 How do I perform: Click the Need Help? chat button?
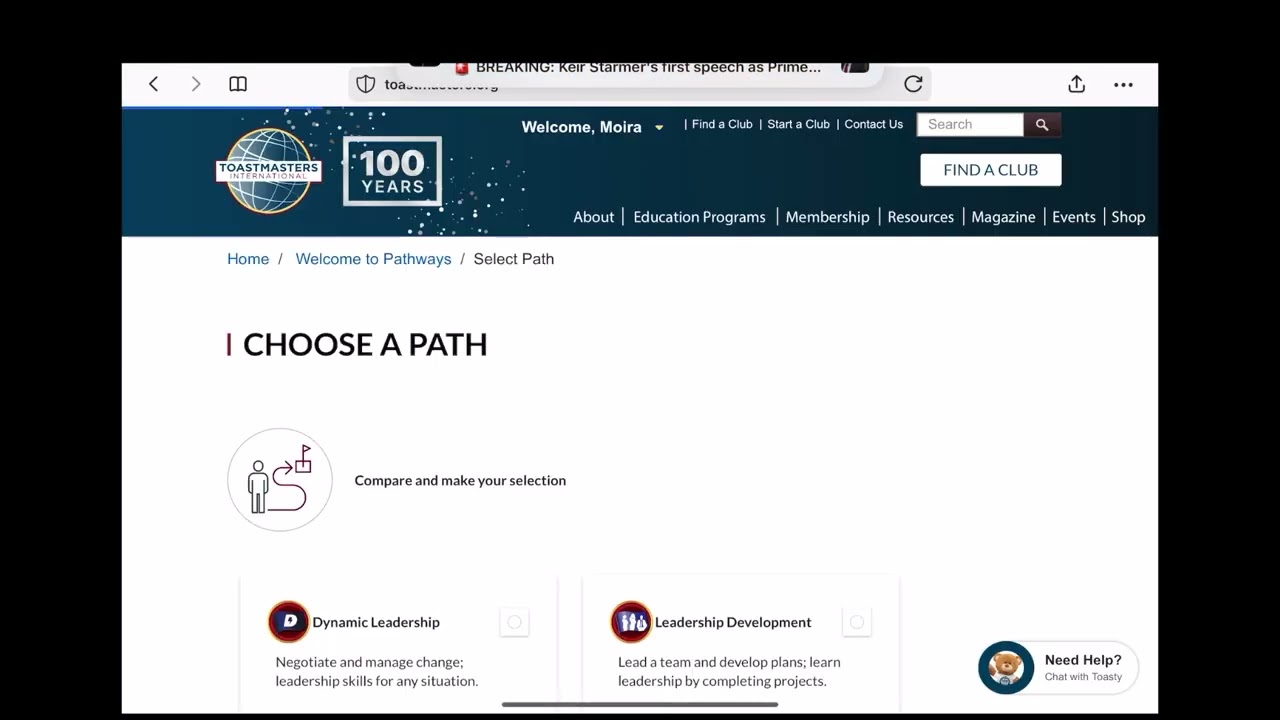tap(1059, 667)
